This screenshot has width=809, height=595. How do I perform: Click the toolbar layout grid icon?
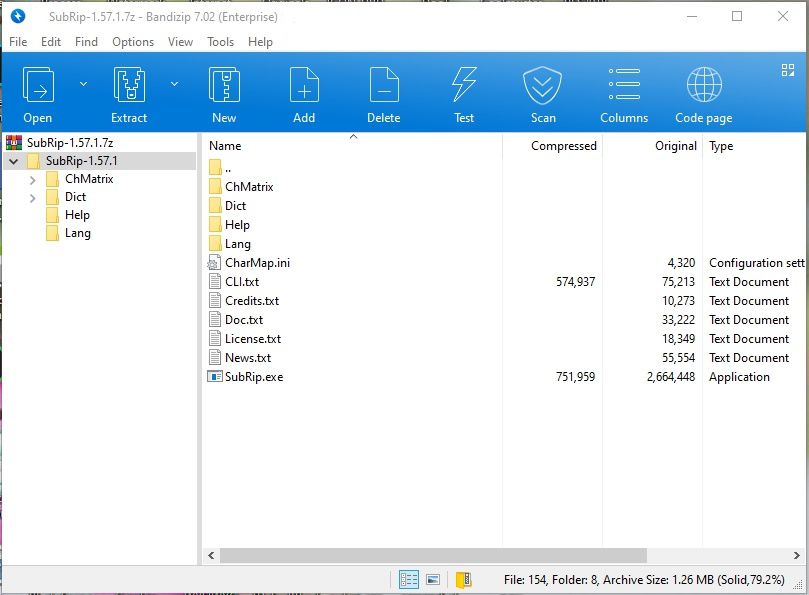787,70
